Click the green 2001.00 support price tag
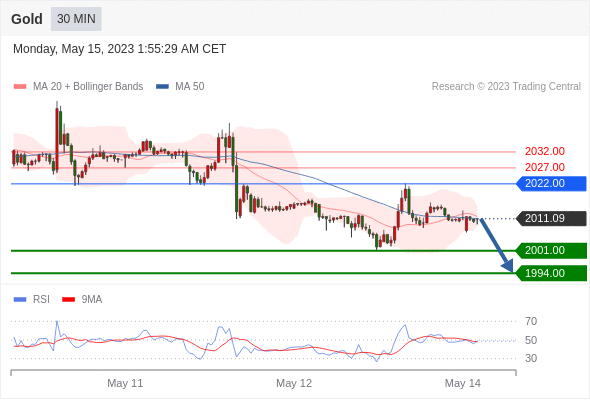 (551, 251)
